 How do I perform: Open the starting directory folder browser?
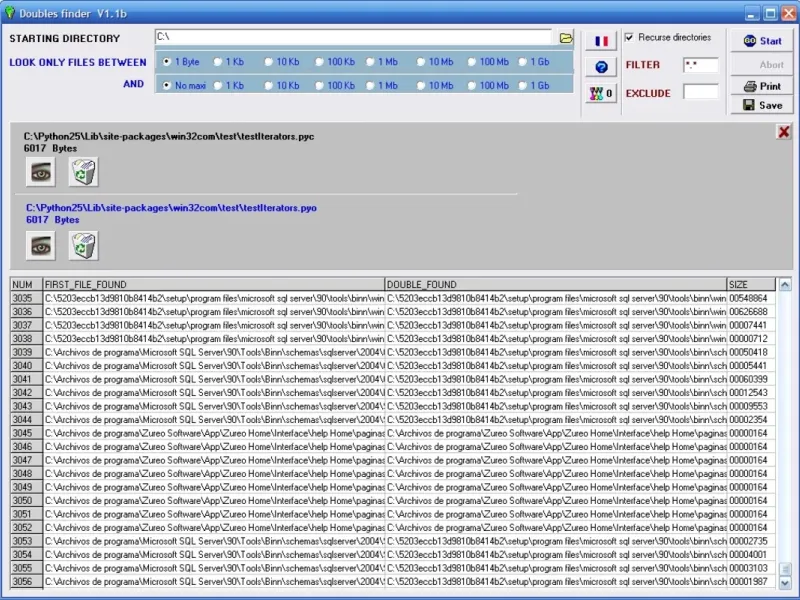point(566,38)
